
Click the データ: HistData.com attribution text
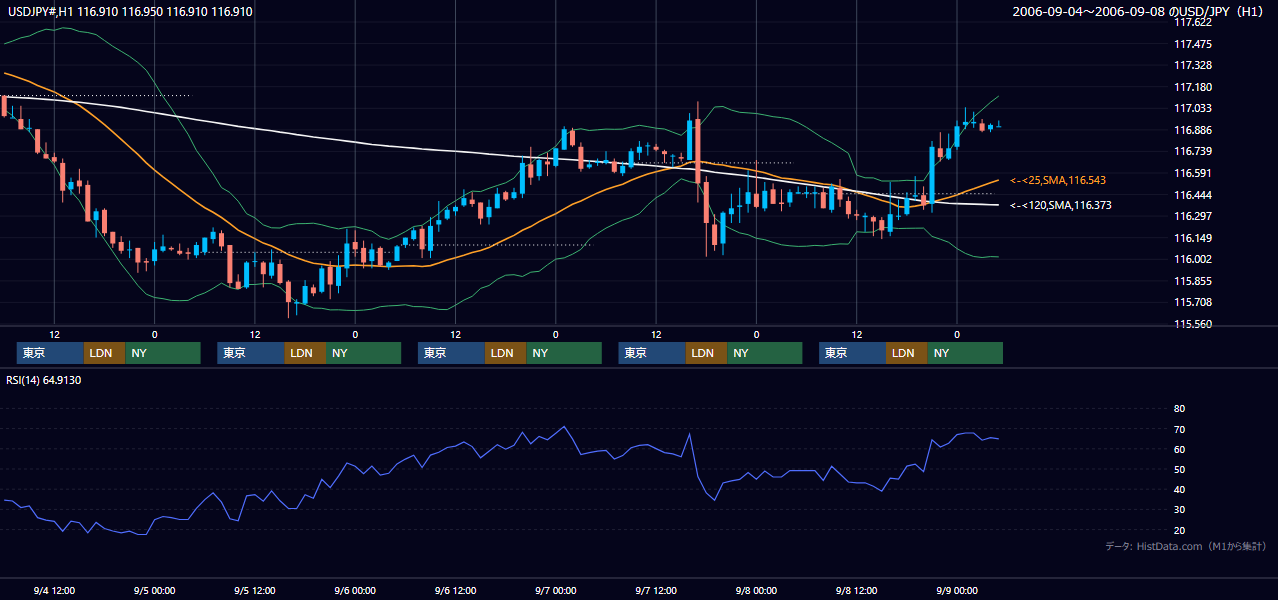(x=1186, y=546)
